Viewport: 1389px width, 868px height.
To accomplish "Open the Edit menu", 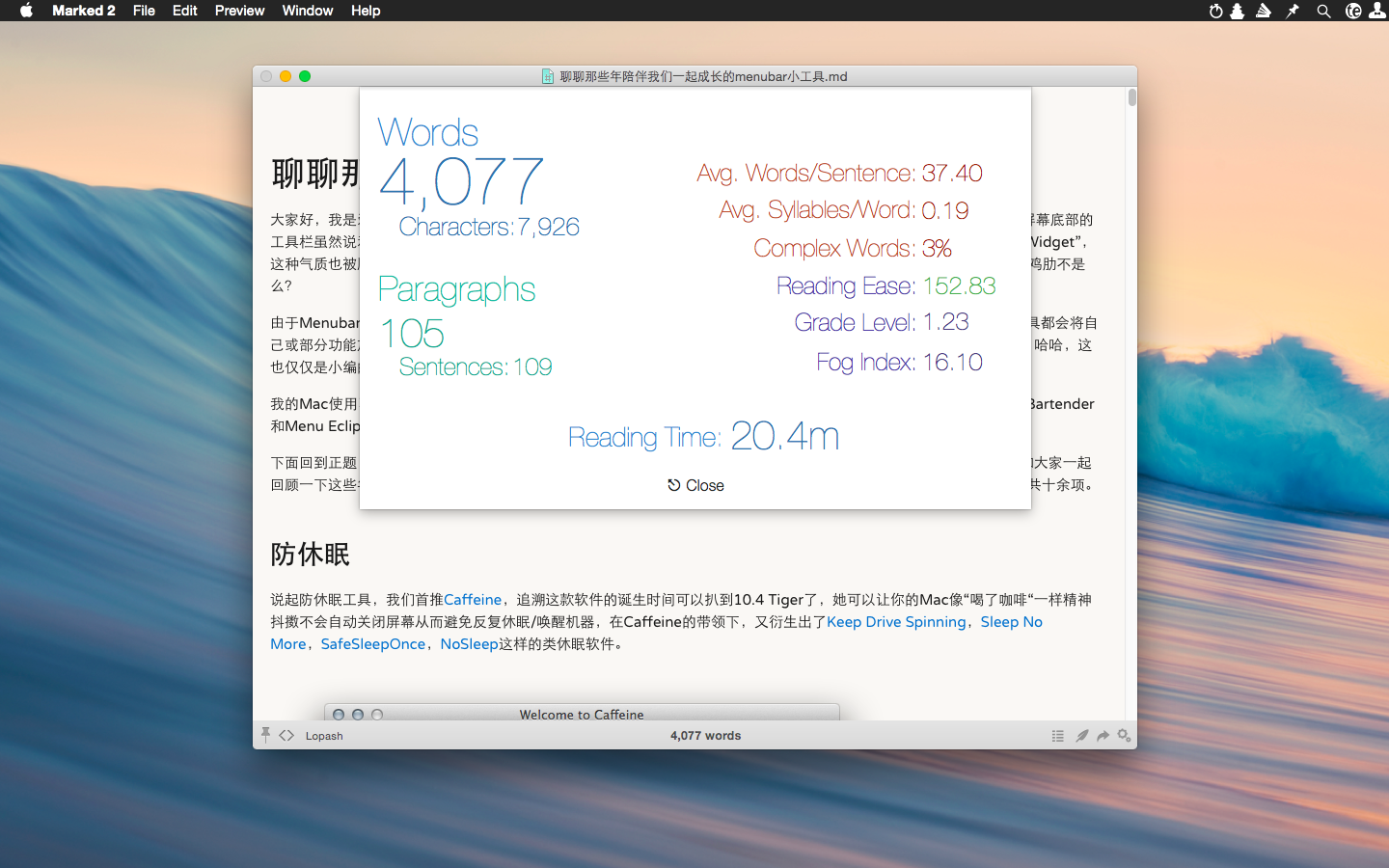I will pyautogui.click(x=184, y=11).
